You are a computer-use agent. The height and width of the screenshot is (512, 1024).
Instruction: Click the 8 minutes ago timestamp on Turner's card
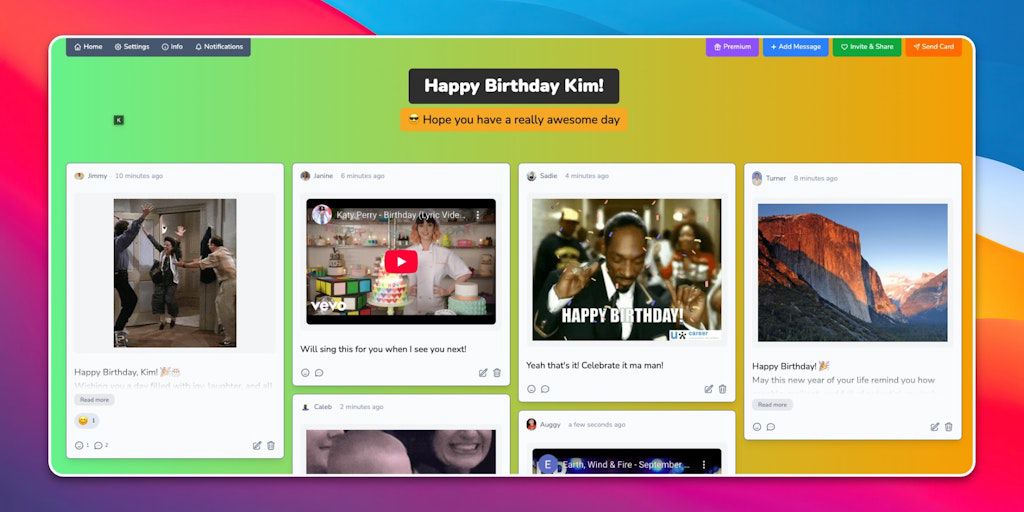pyautogui.click(x=816, y=178)
